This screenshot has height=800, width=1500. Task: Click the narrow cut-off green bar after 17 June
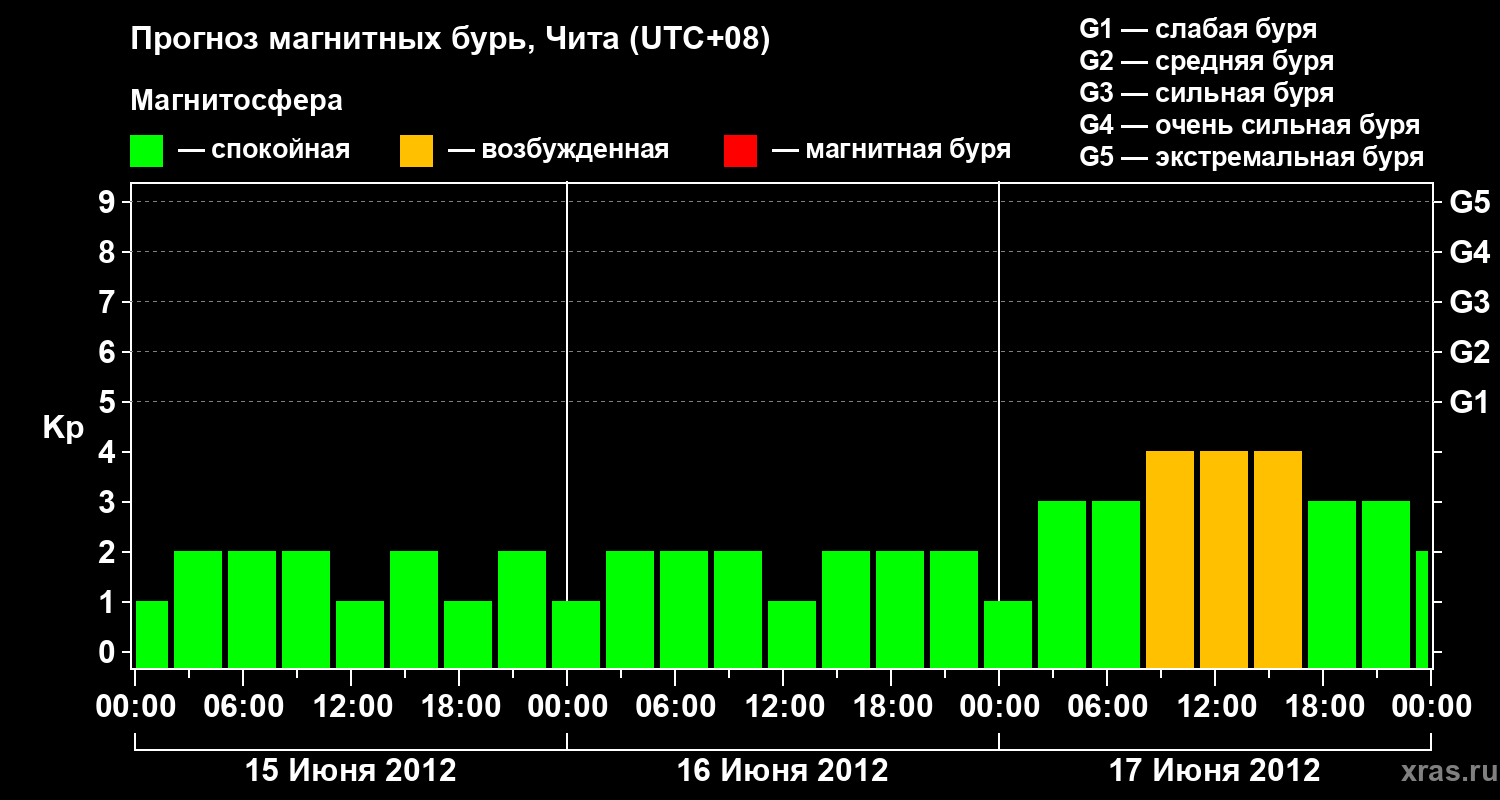1422,609
